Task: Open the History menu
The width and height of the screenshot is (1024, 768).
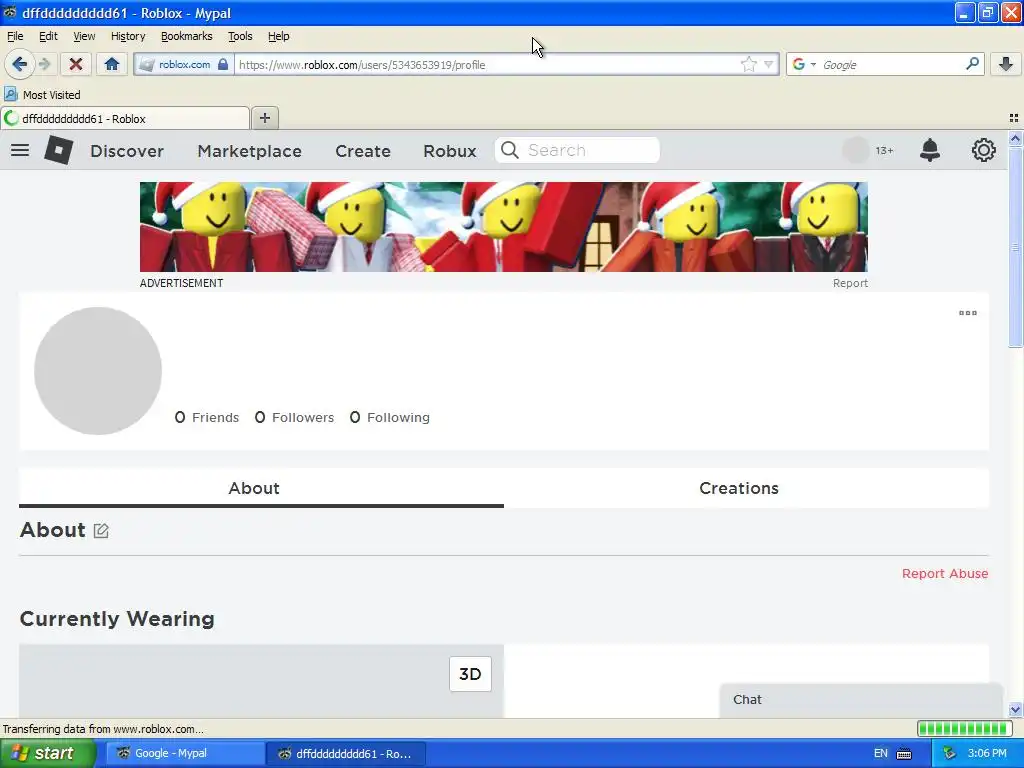Action: pyautogui.click(x=128, y=36)
